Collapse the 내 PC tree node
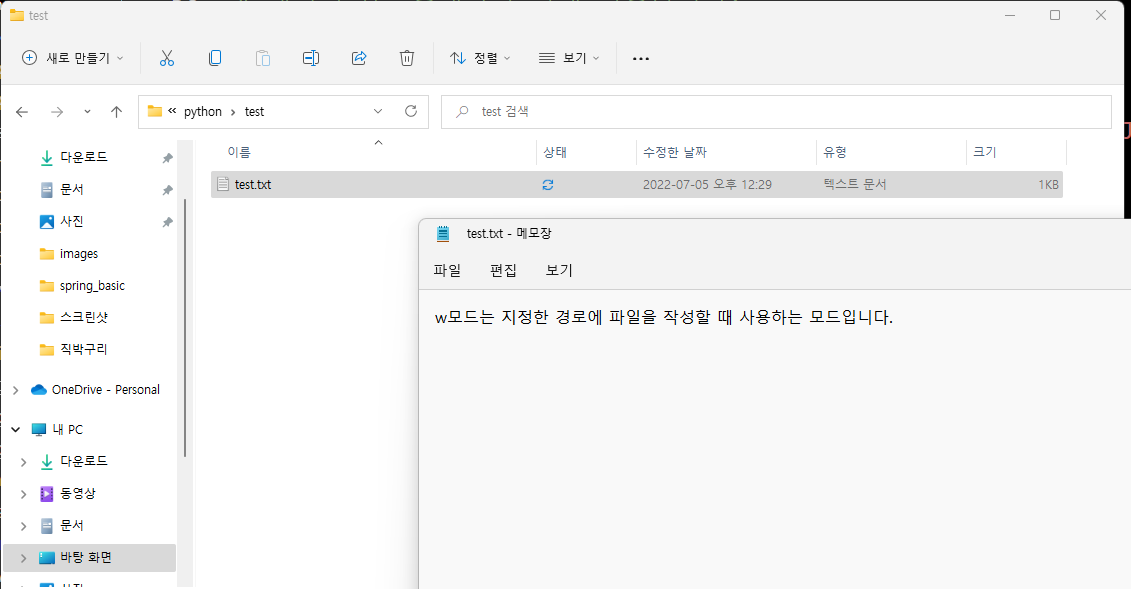Image resolution: width=1131 pixels, height=589 pixels. coord(16,430)
